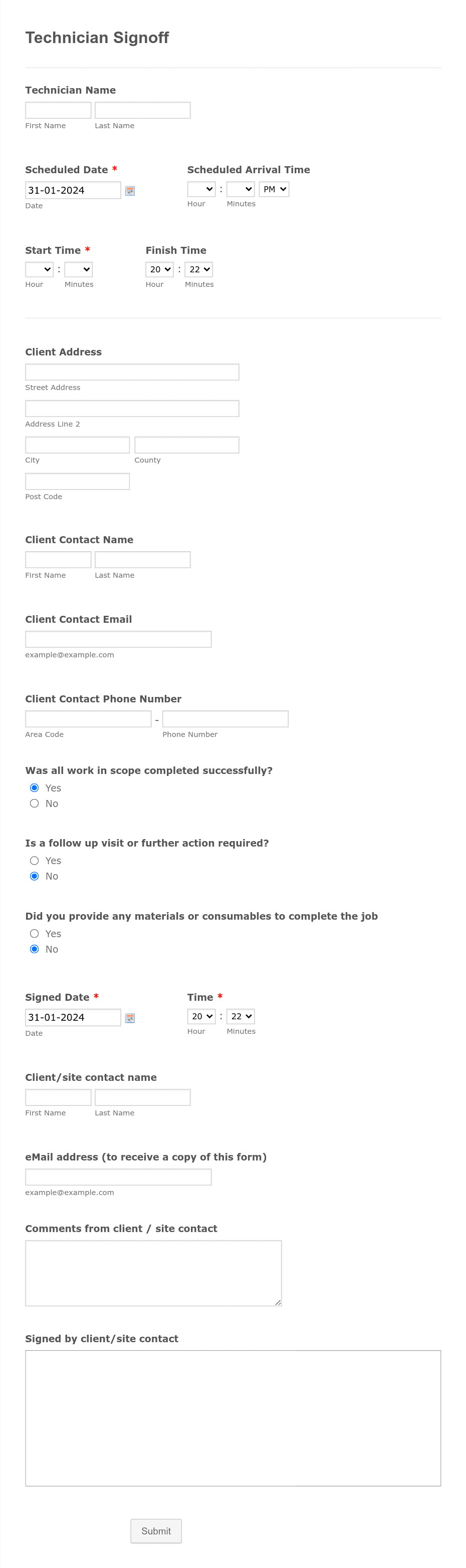
Task: Open the AM/PM dropdown showing PM
Action: tap(274, 189)
